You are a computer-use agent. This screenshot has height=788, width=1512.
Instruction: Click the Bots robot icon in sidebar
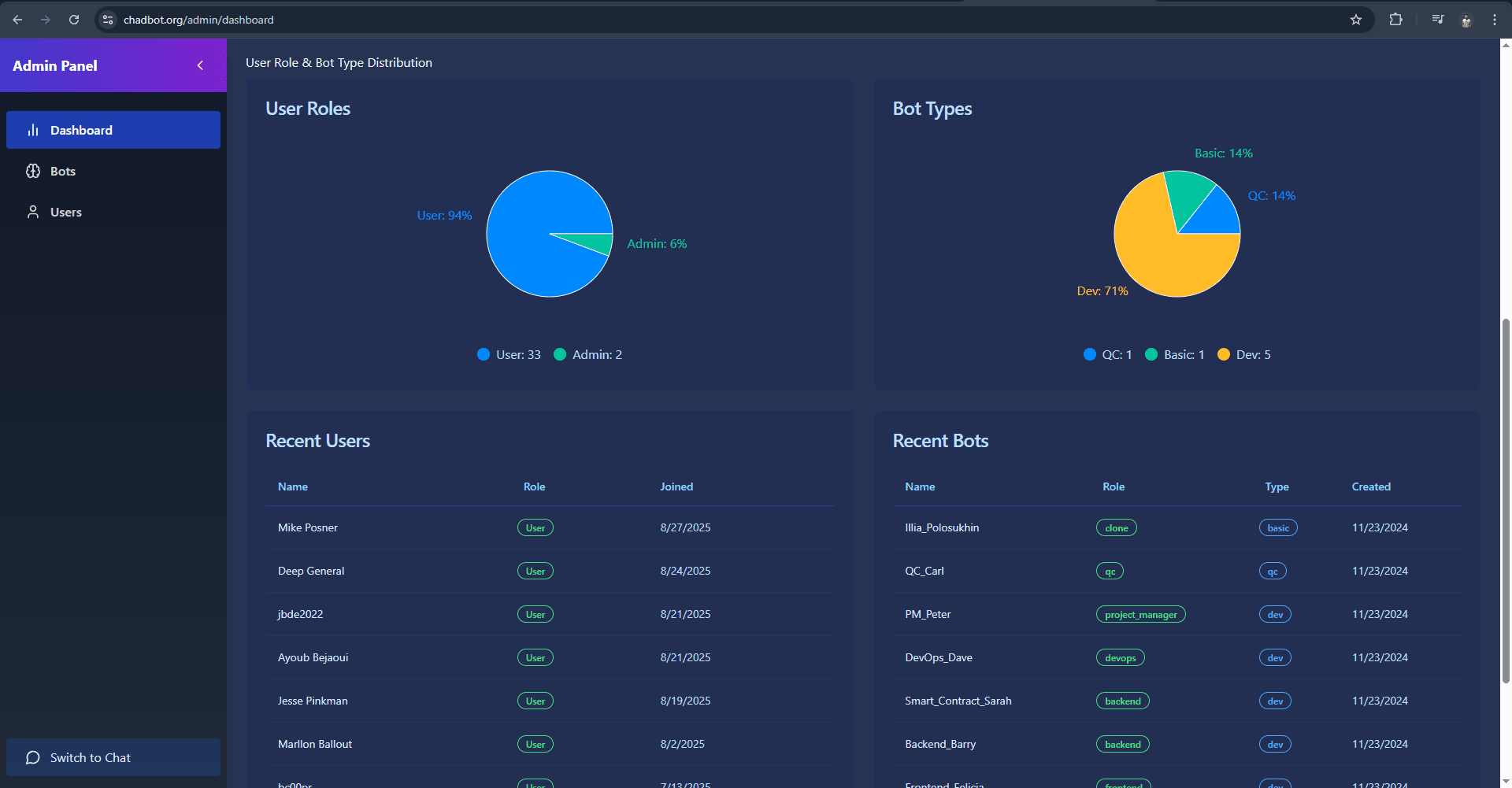[32, 171]
